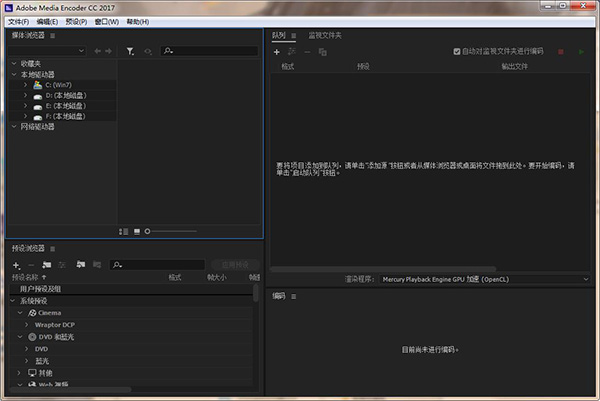Collapse the 本地驱动器 tree node
The height and width of the screenshot is (401, 600).
tap(14, 74)
